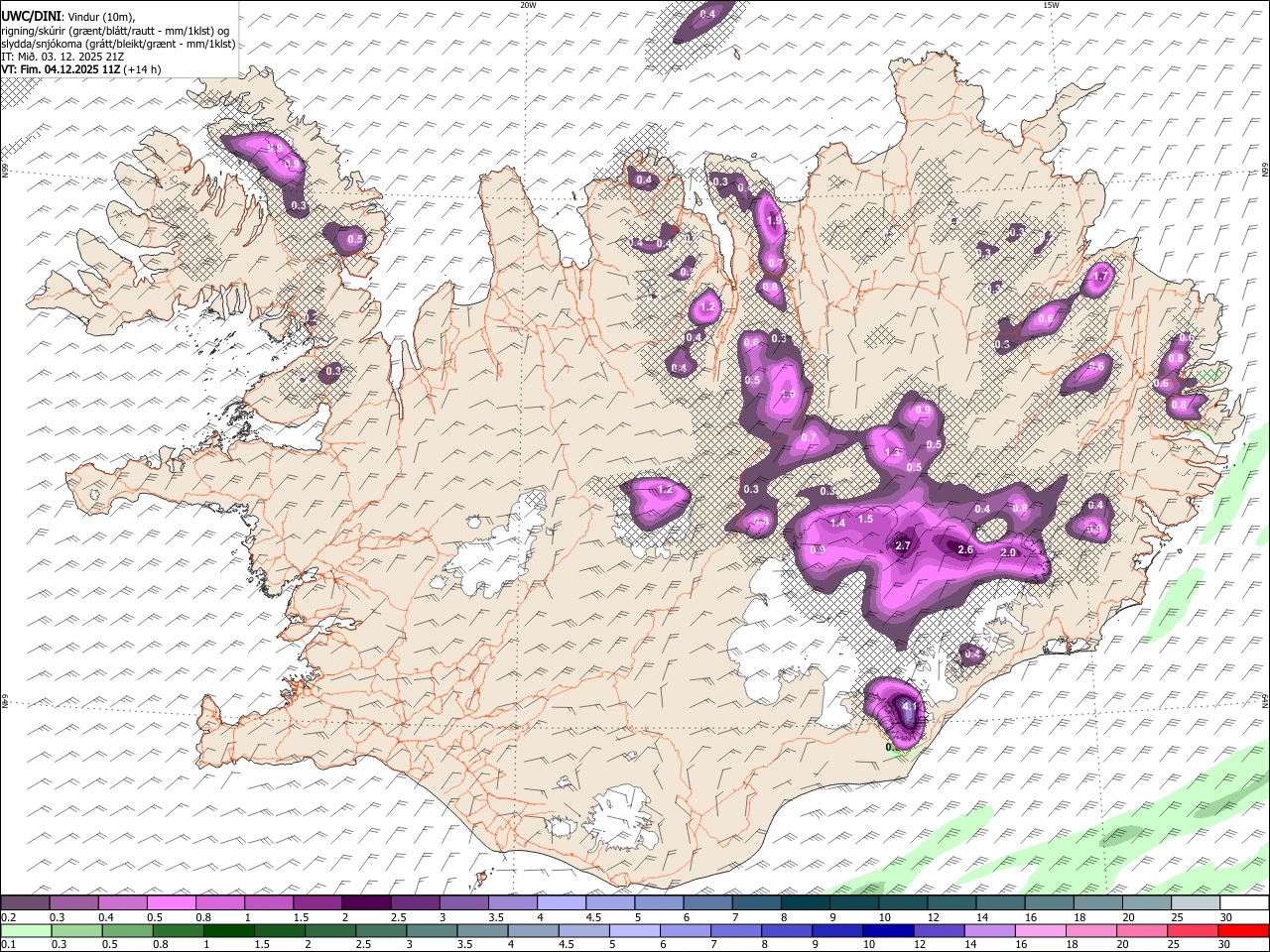Pick the bright red 30+ swatch, lower legend

coord(1243,930)
